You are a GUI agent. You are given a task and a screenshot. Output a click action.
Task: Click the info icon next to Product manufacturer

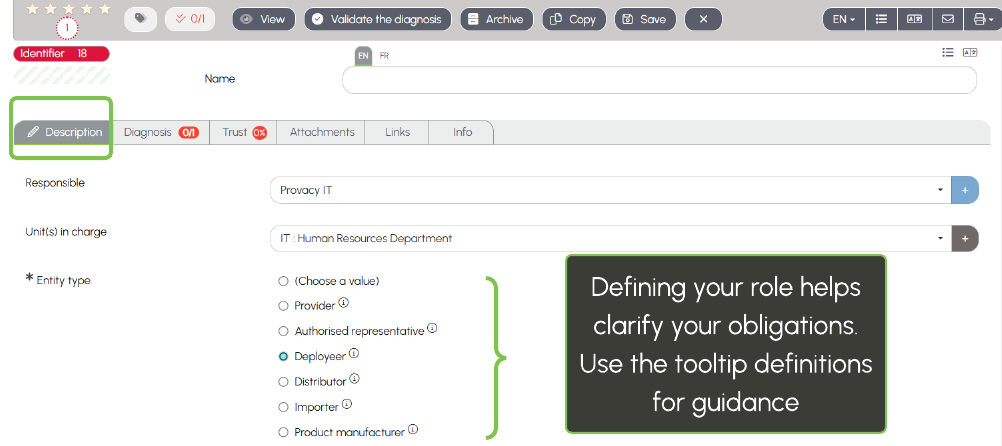(413, 430)
